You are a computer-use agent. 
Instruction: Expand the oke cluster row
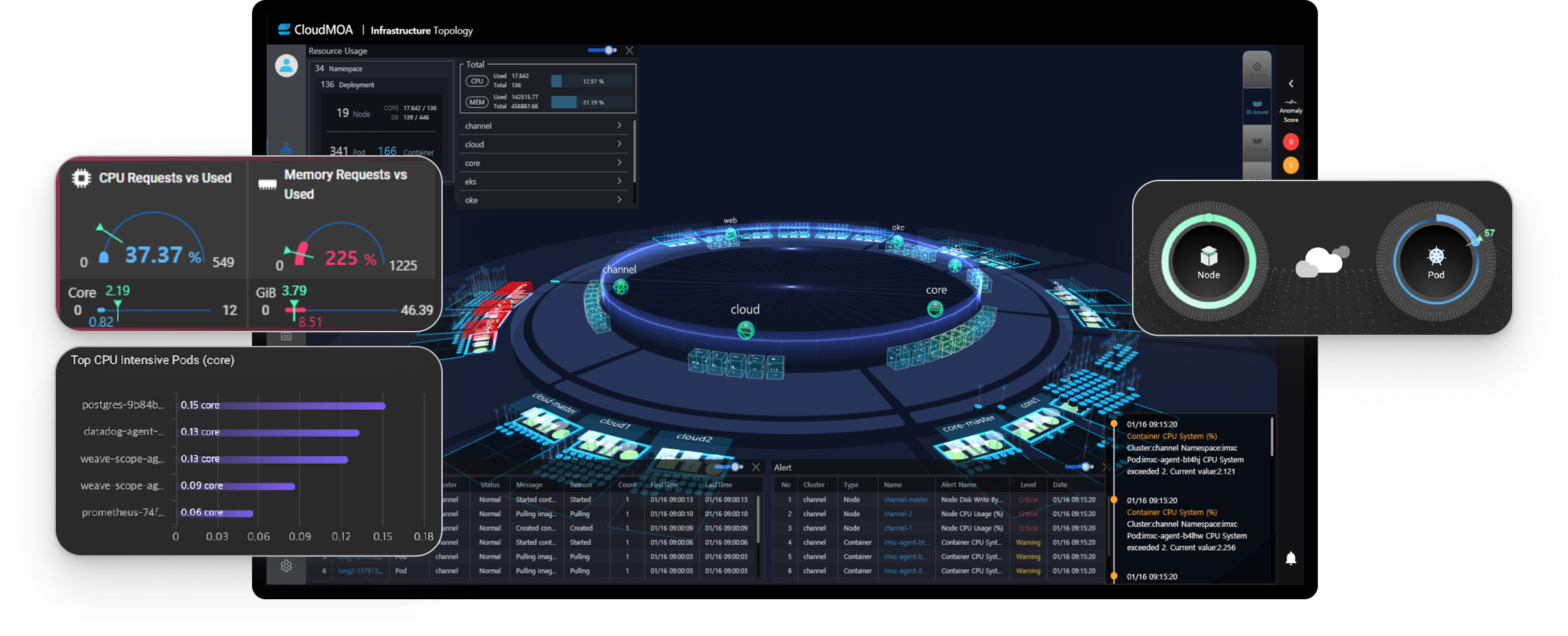point(544,200)
